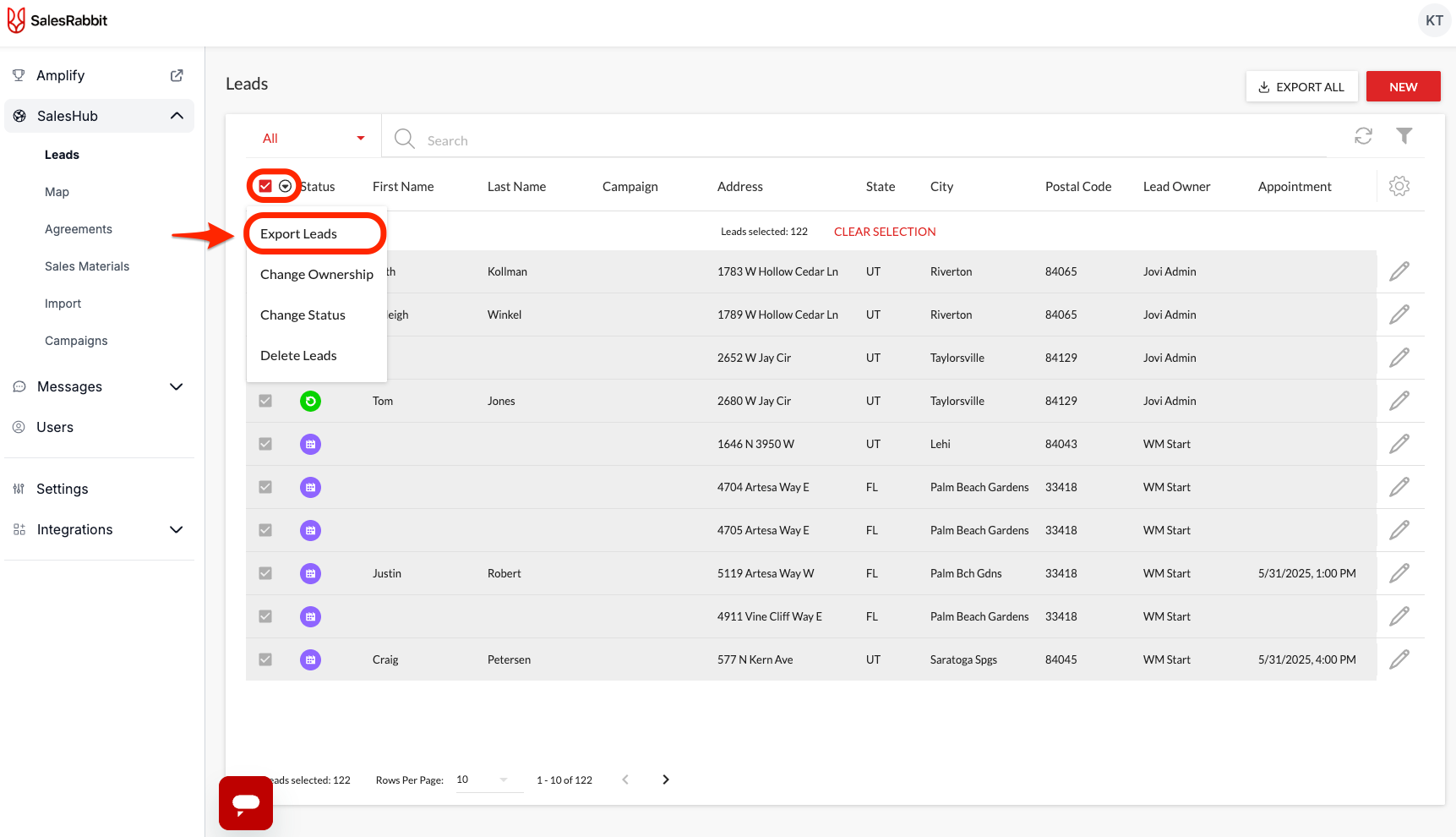Open Import in sidebar
This screenshot has width=1456, height=837.
pos(63,304)
